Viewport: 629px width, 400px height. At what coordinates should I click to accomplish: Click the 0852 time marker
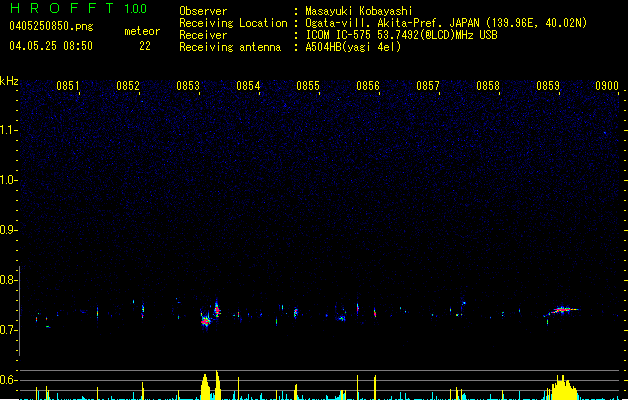coord(128,86)
